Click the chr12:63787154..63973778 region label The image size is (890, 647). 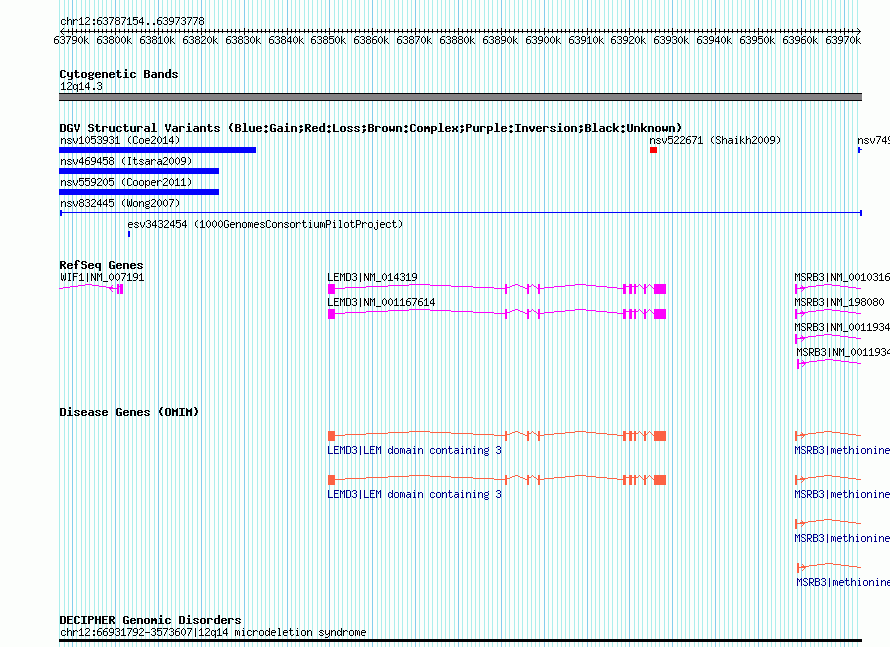tap(132, 22)
